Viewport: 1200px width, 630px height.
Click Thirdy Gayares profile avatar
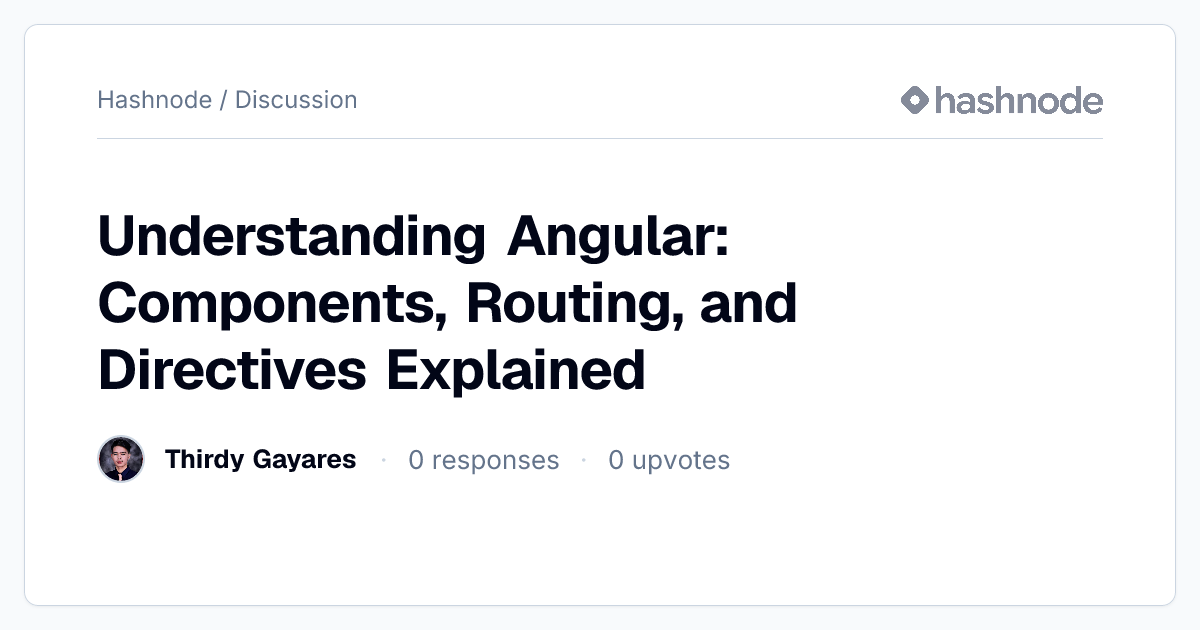[121, 459]
